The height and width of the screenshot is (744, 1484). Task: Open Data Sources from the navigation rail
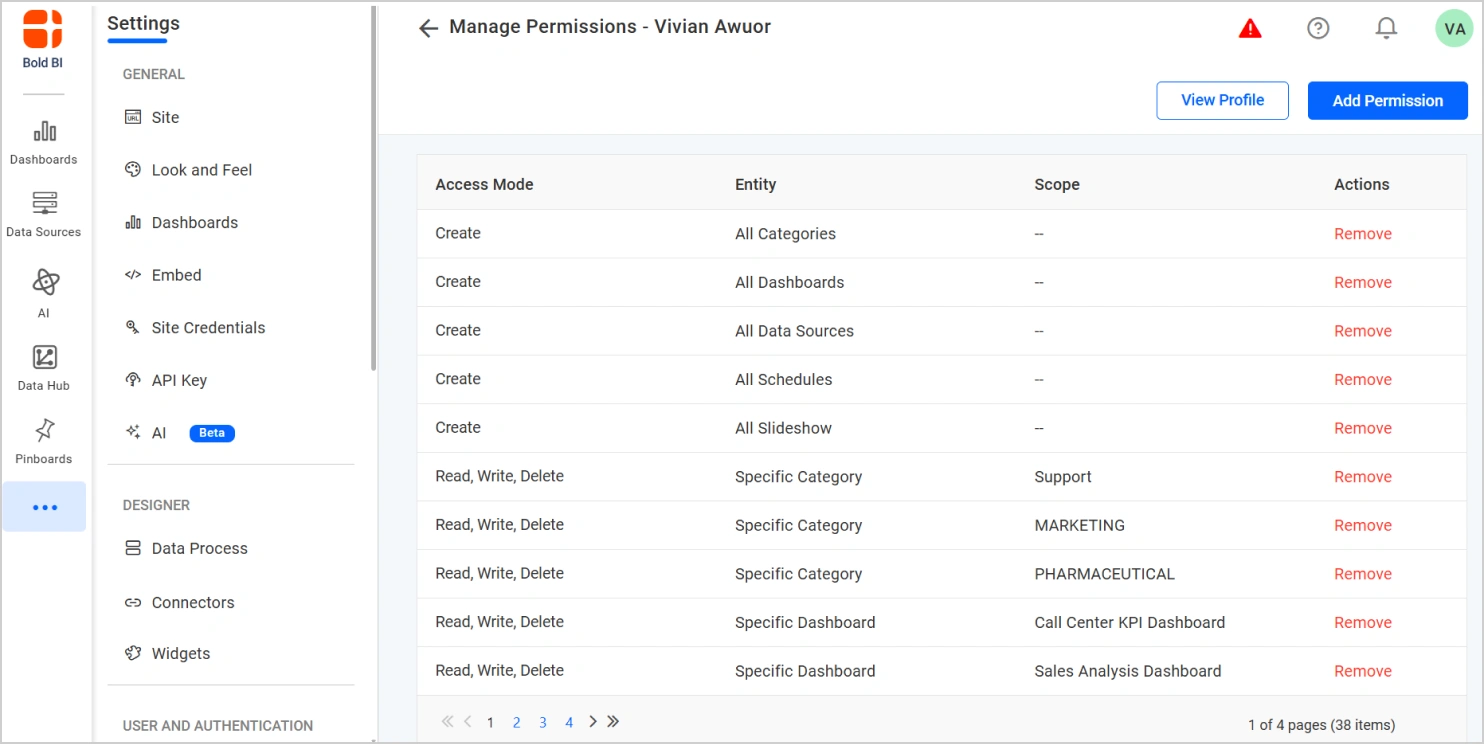tap(44, 215)
